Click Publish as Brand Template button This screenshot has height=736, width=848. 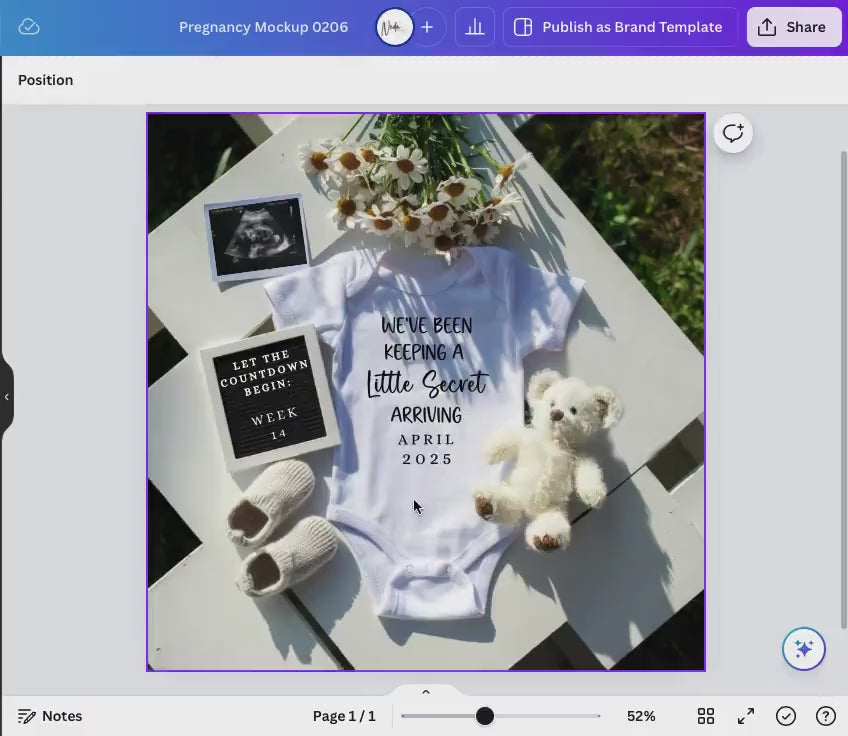620,27
